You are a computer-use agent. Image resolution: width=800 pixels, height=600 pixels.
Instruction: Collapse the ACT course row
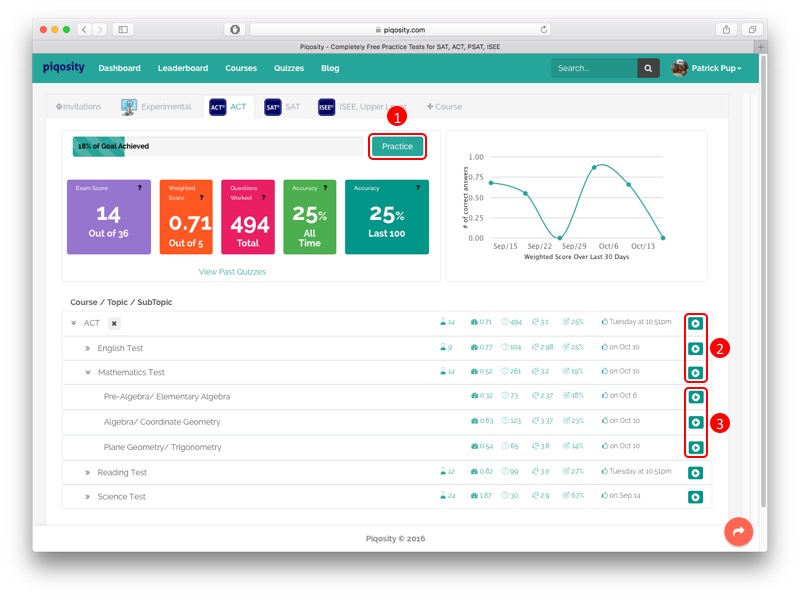73,323
